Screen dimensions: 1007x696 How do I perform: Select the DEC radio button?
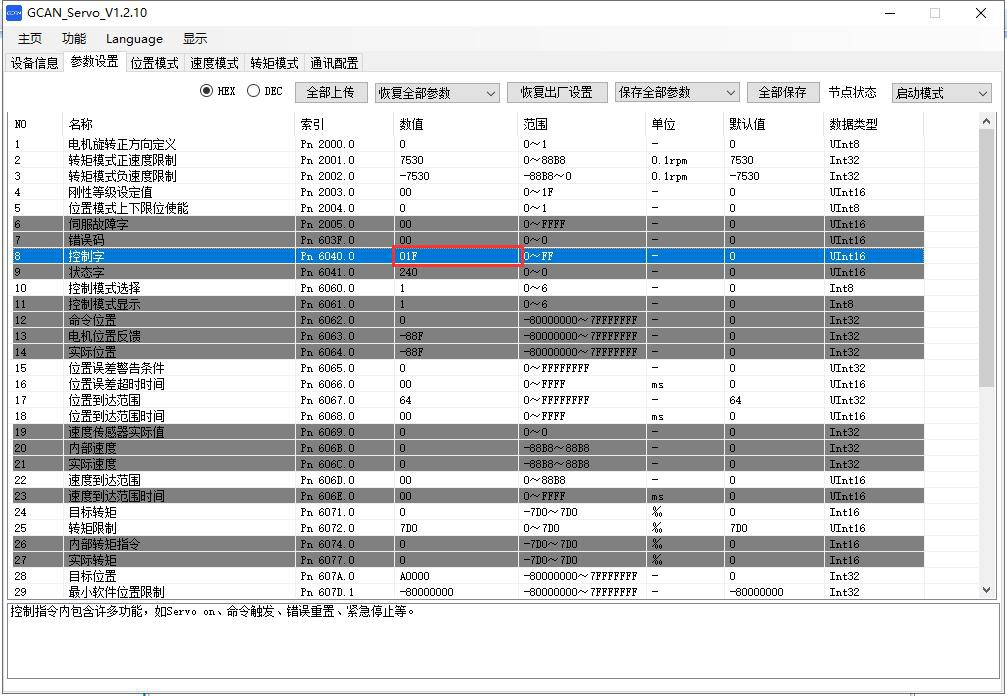(253, 91)
